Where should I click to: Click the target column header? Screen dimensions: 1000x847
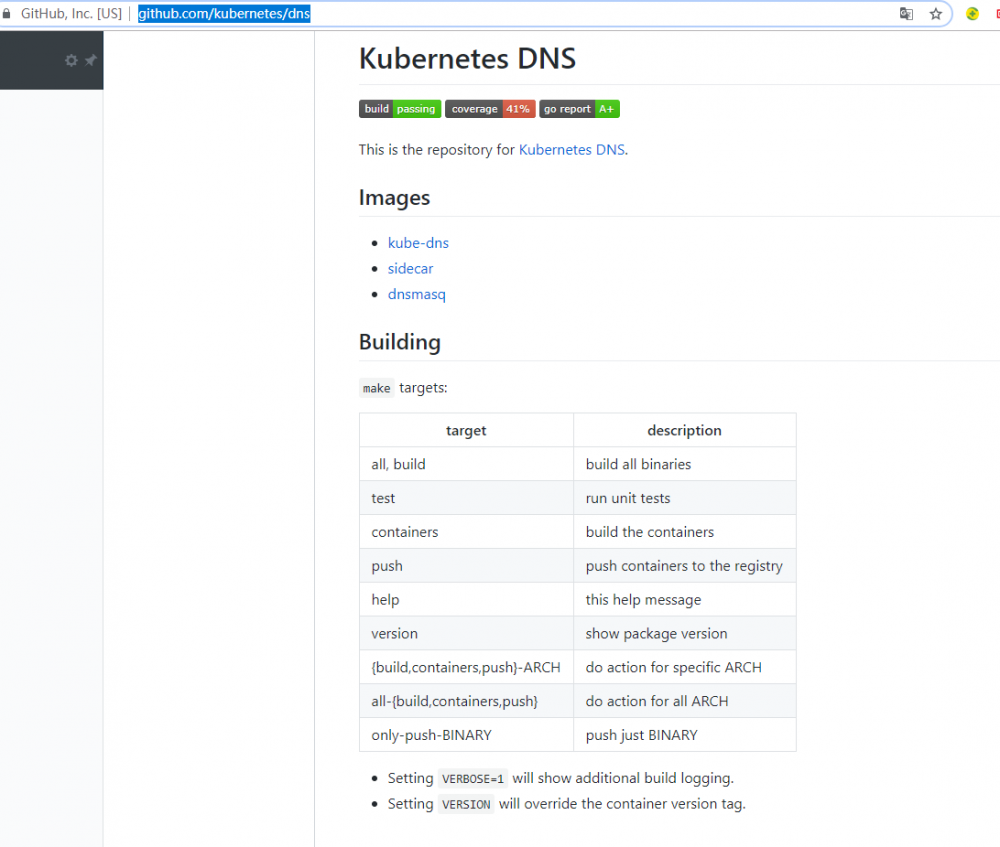pyautogui.click(x=466, y=430)
